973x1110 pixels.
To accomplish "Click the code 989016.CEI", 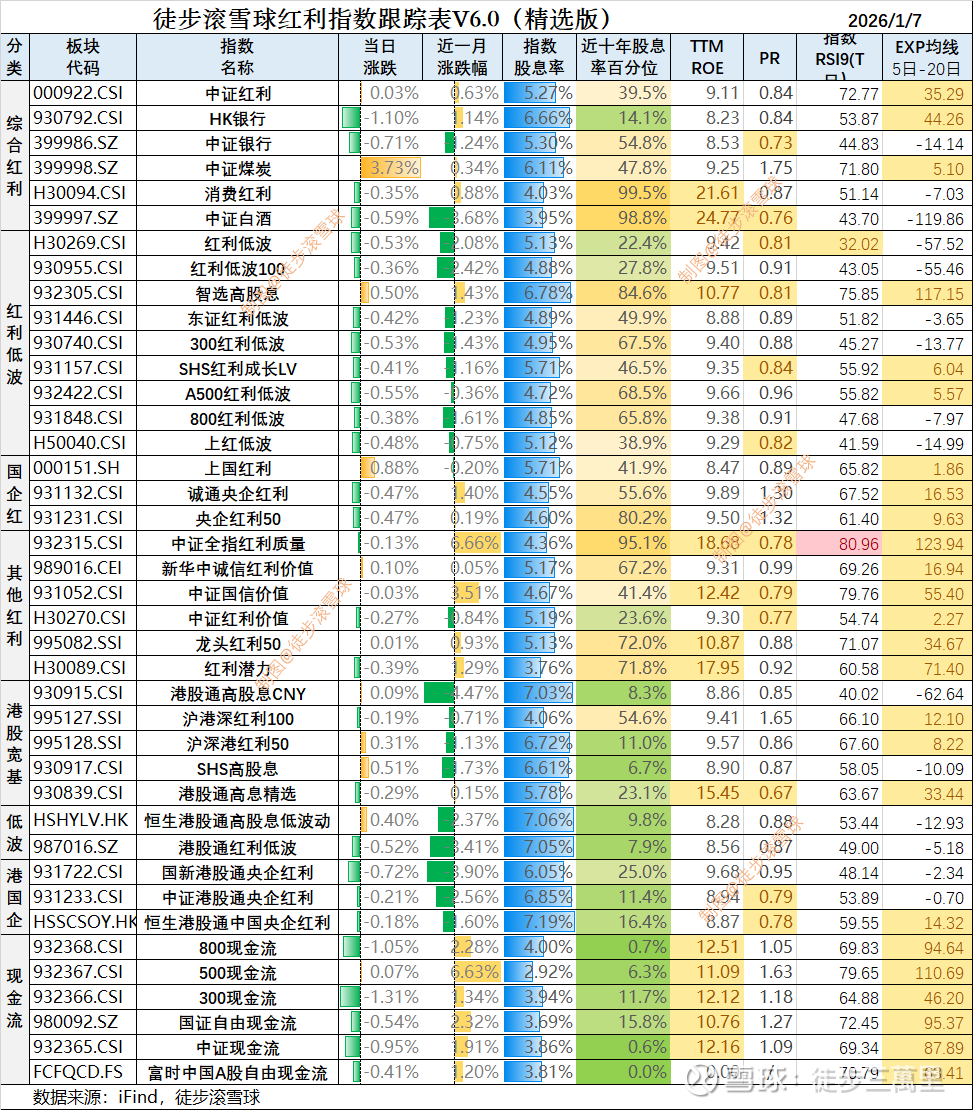I will pyautogui.click(x=77, y=568).
